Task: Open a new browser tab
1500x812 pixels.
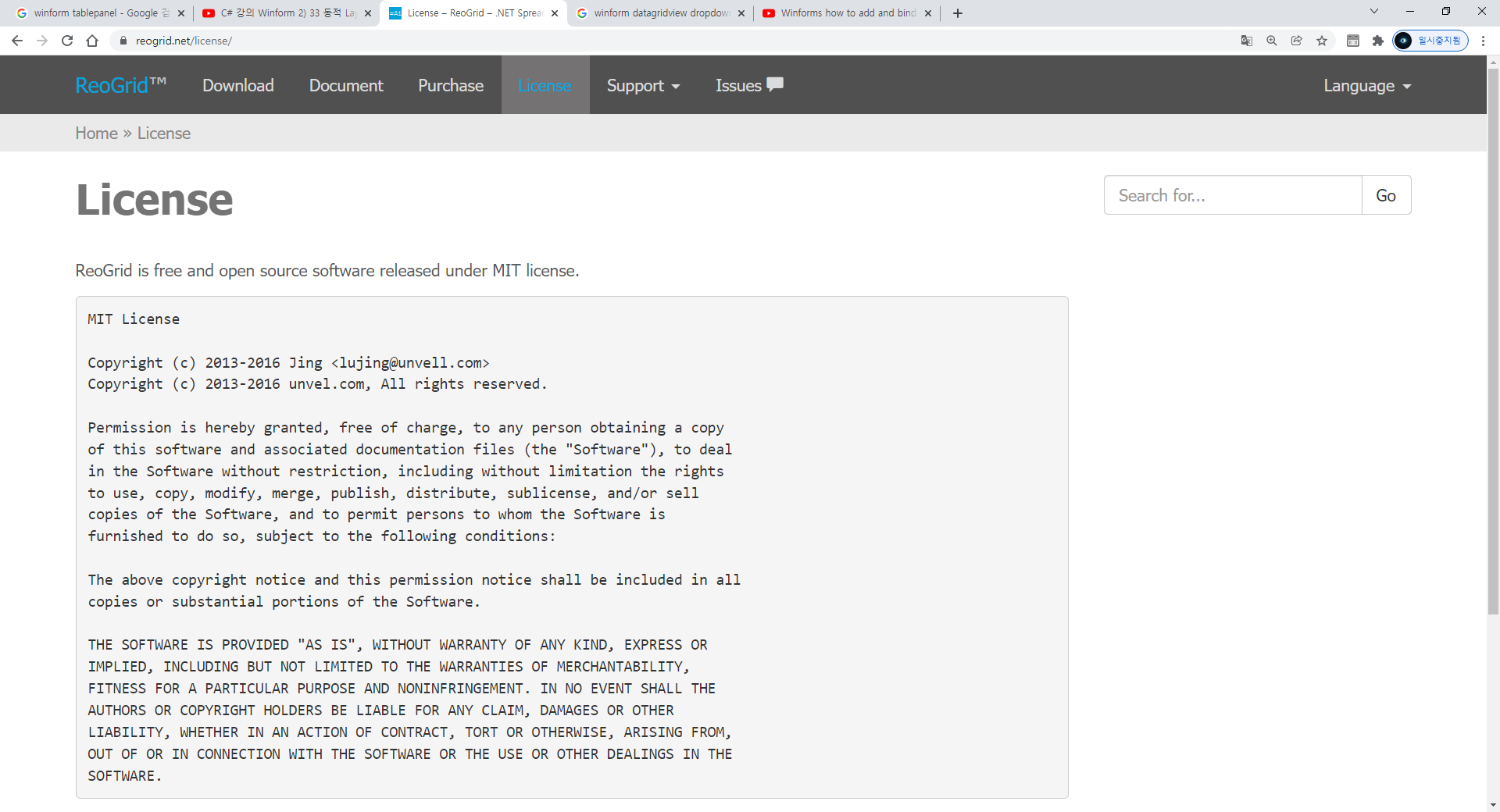Action: pos(958,13)
